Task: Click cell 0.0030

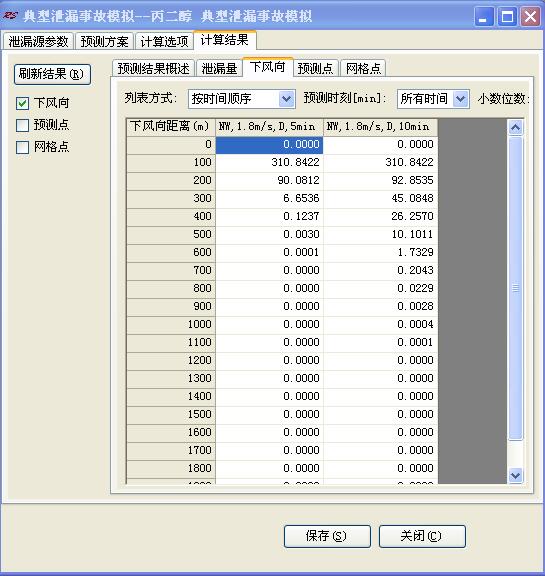Action: point(269,235)
